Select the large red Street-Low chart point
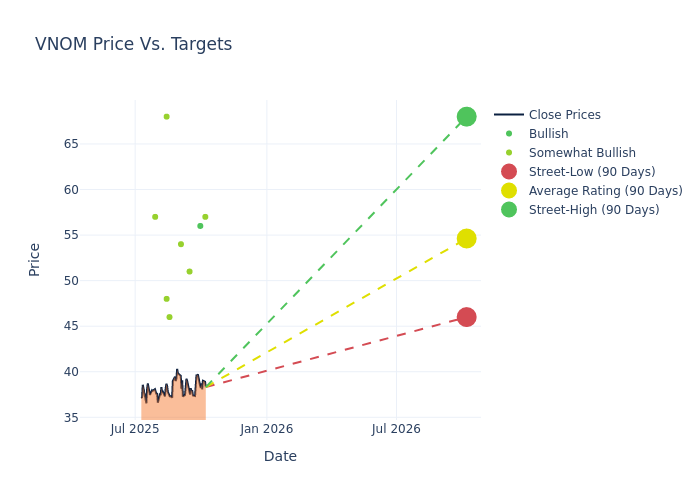The width and height of the screenshot is (700, 500). (466, 317)
